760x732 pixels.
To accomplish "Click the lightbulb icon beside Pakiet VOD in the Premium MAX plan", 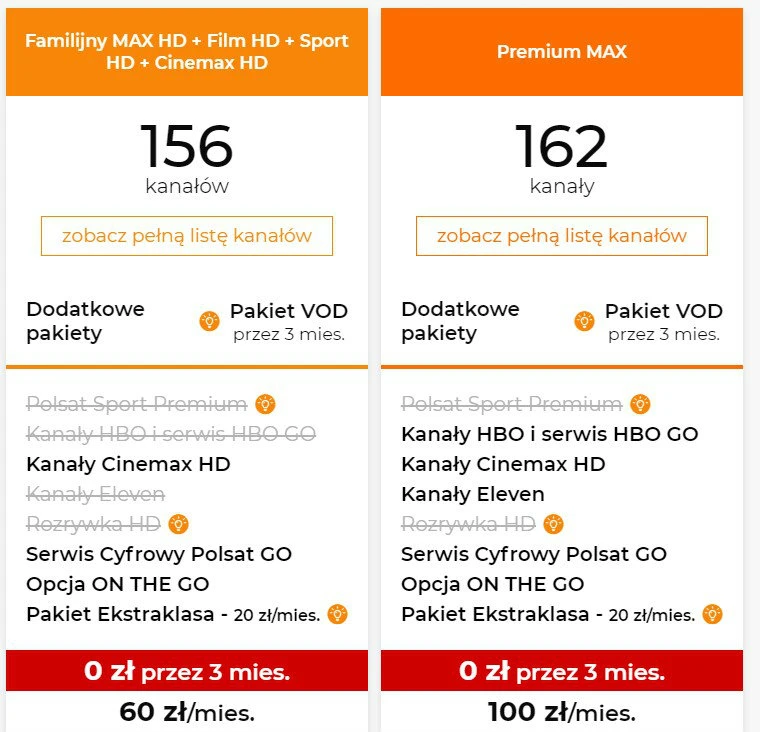I will pyautogui.click(x=584, y=321).
